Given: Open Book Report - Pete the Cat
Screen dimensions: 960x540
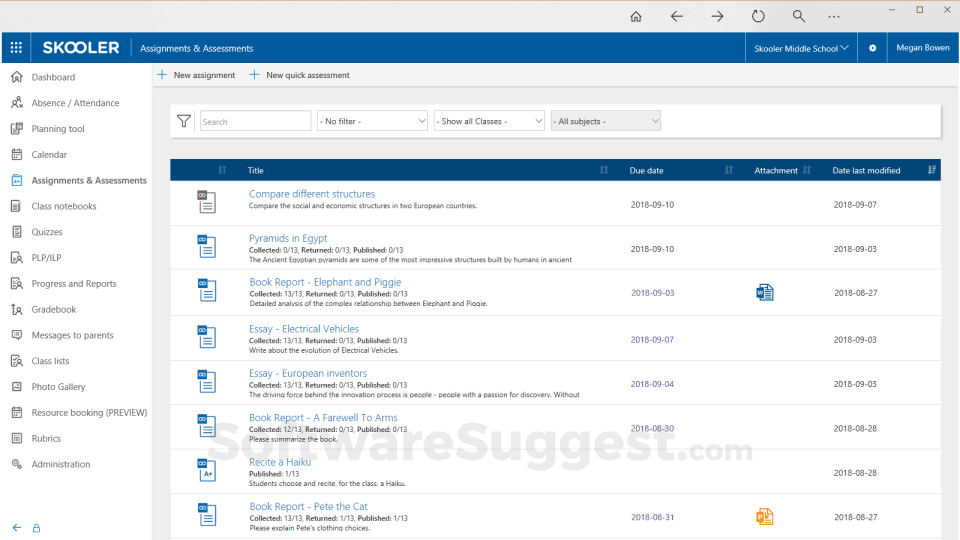Looking at the screenshot, I should [308, 506].
